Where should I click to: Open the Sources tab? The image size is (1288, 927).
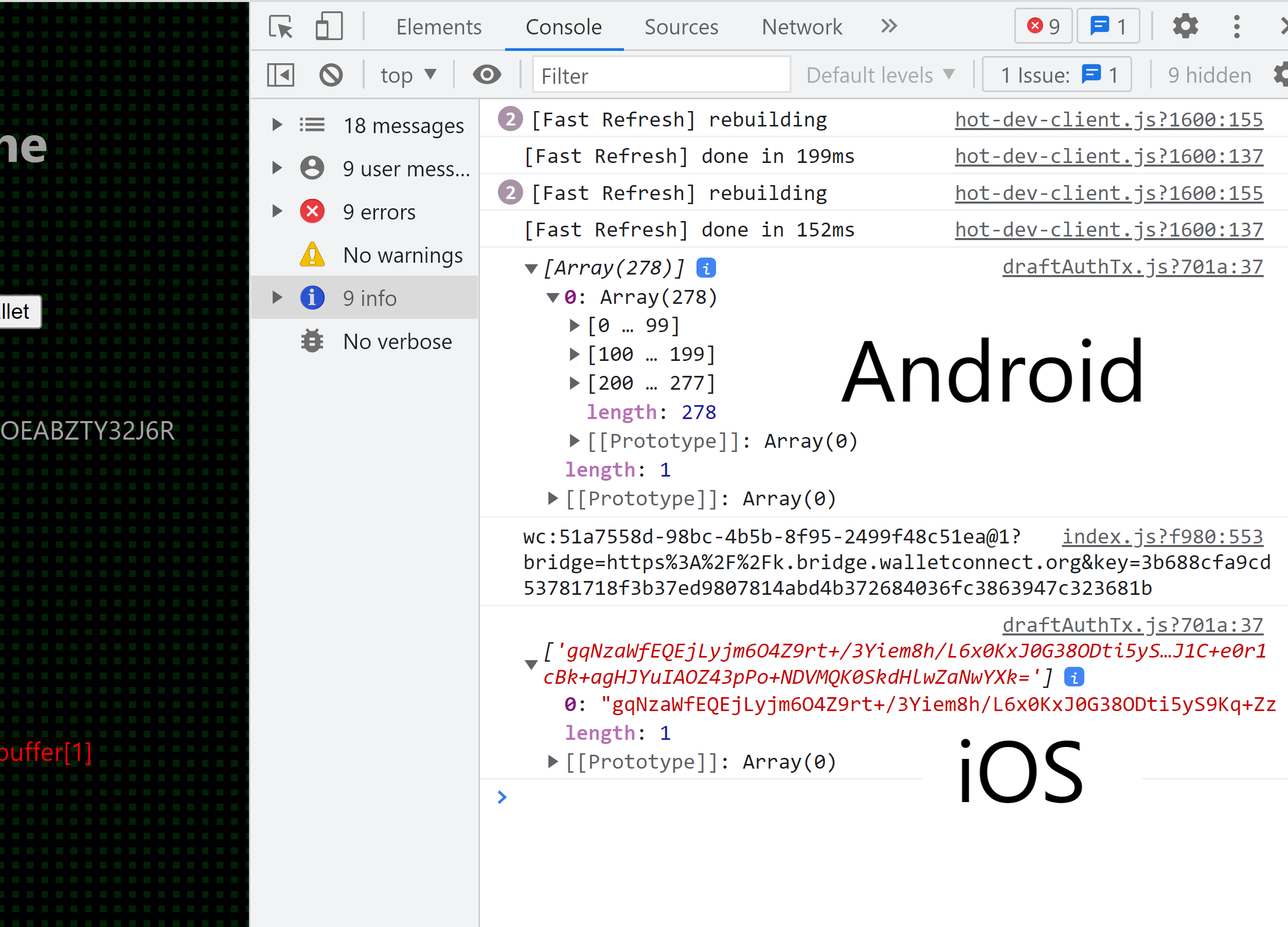(682, 27)
